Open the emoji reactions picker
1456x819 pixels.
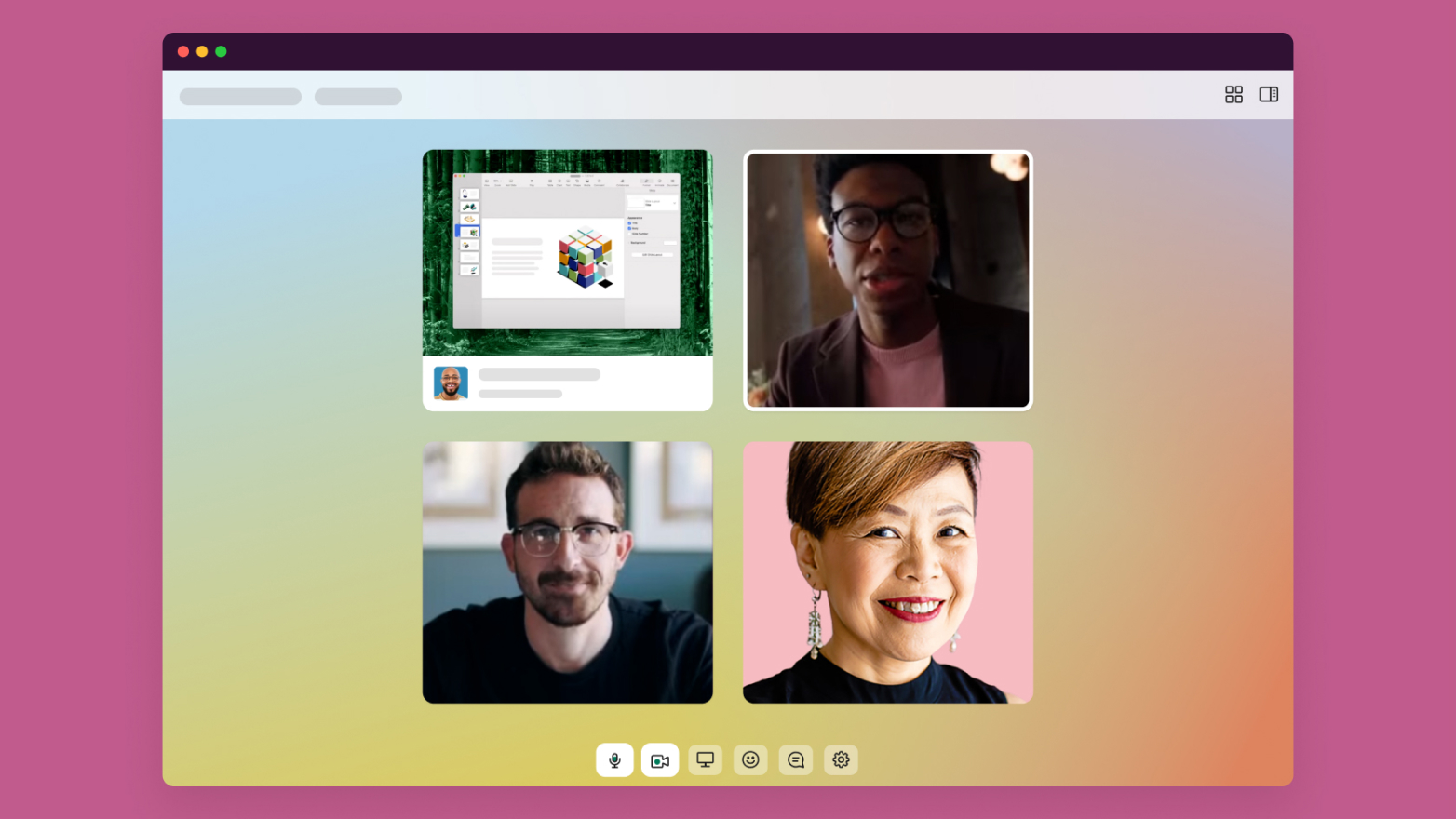750,759
